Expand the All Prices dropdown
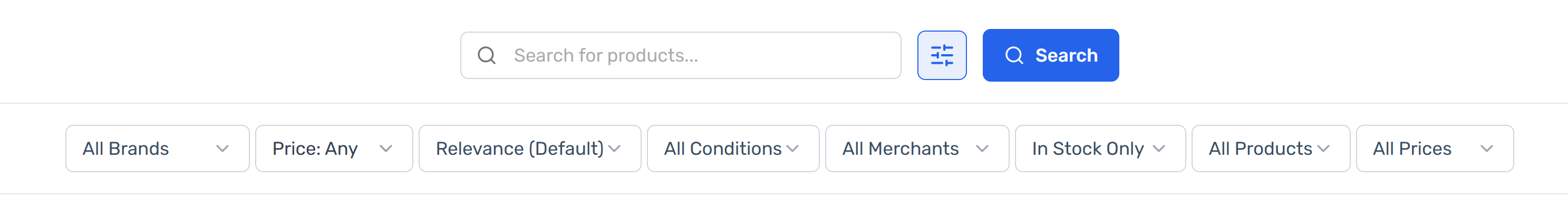 pos(1435,149)
